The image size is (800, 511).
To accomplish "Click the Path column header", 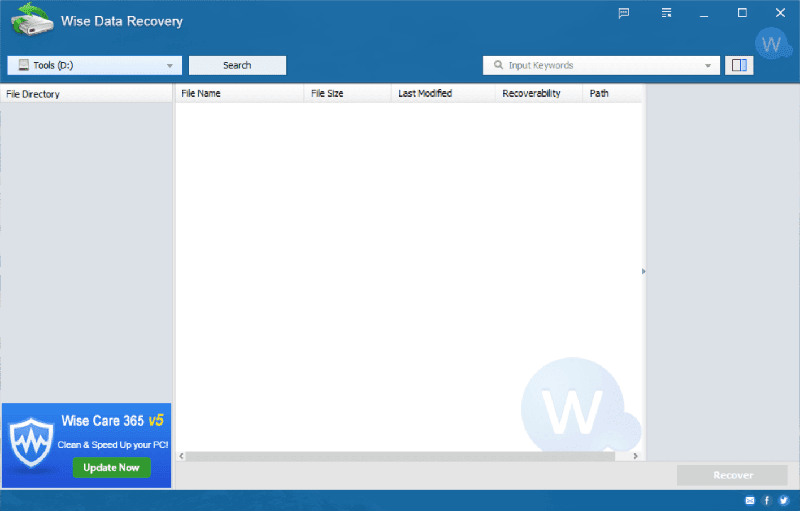I will point(612,93).
